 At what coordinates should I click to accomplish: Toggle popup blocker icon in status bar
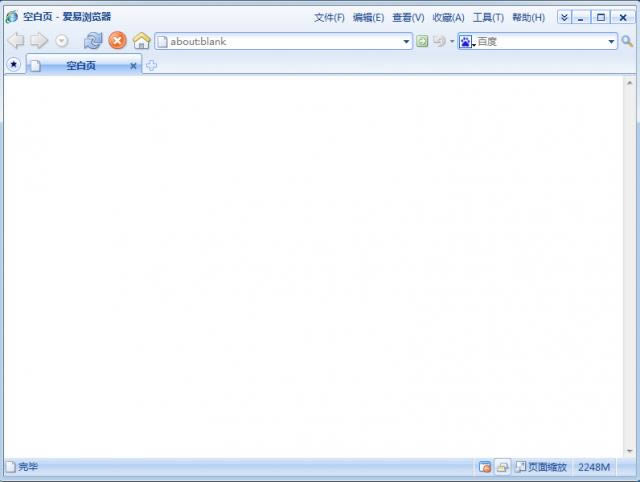(x=485, y=467)
